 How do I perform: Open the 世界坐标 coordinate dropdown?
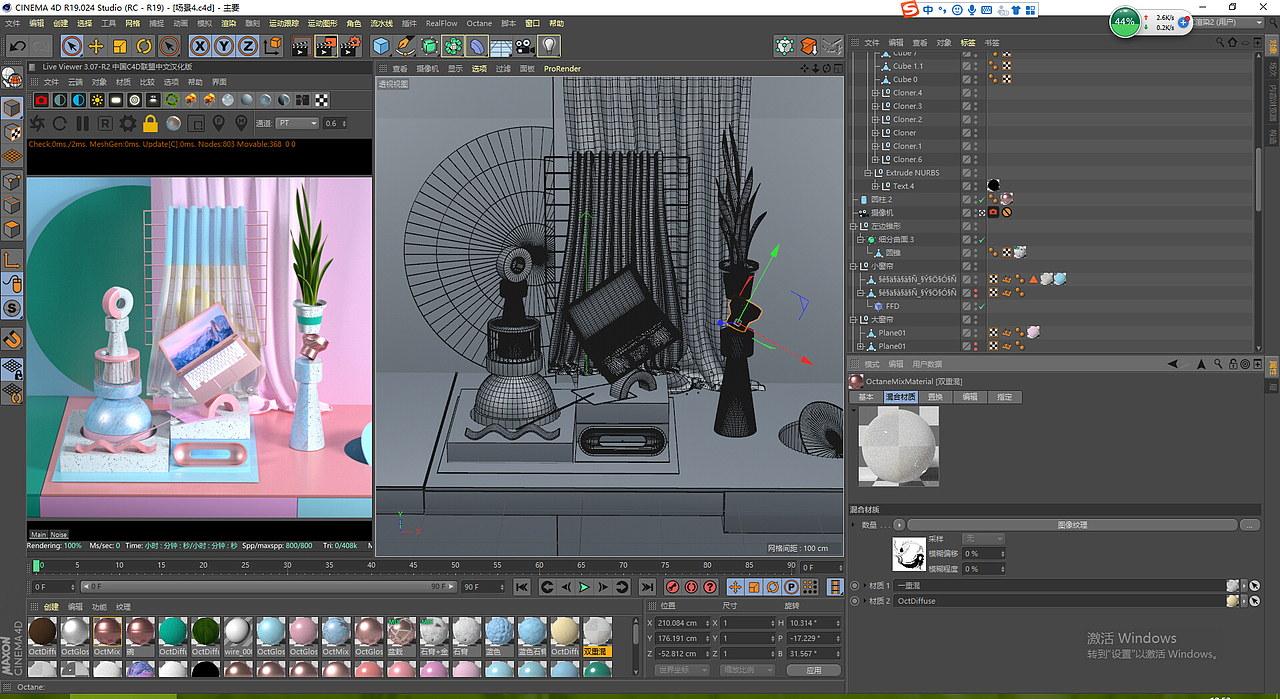(682, 670)
